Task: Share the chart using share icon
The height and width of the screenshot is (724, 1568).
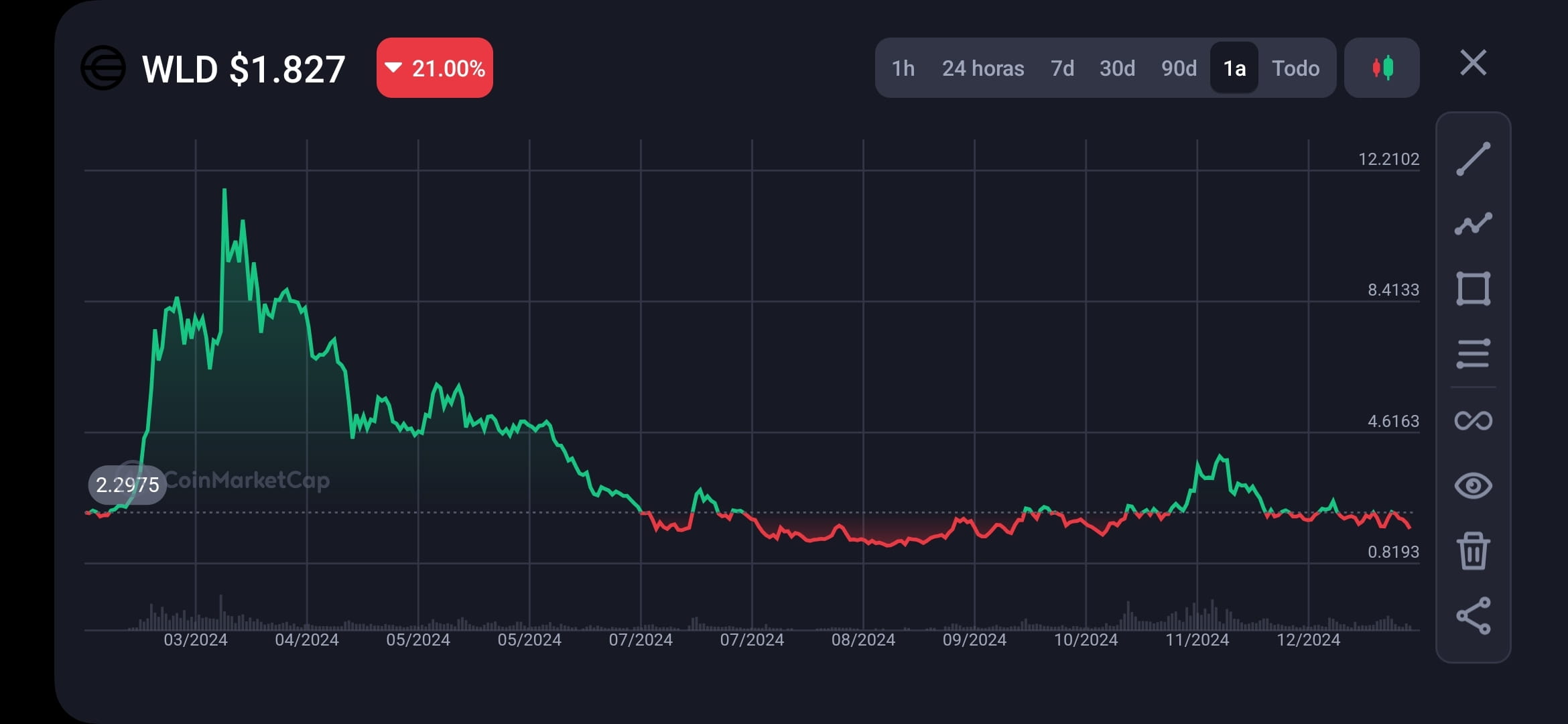Action: coord(1473,615)
